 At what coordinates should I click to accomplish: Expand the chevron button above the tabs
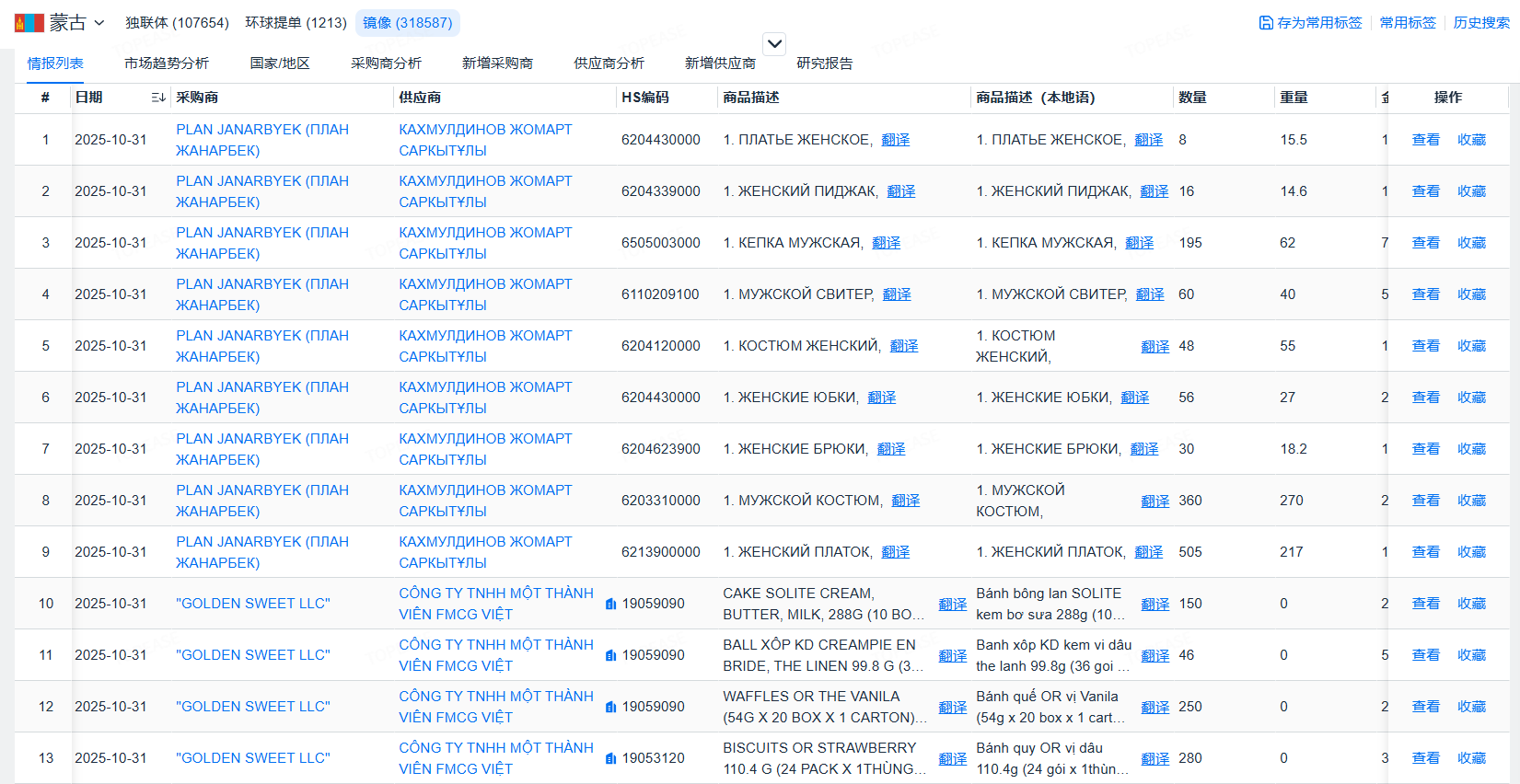[775, 43]
